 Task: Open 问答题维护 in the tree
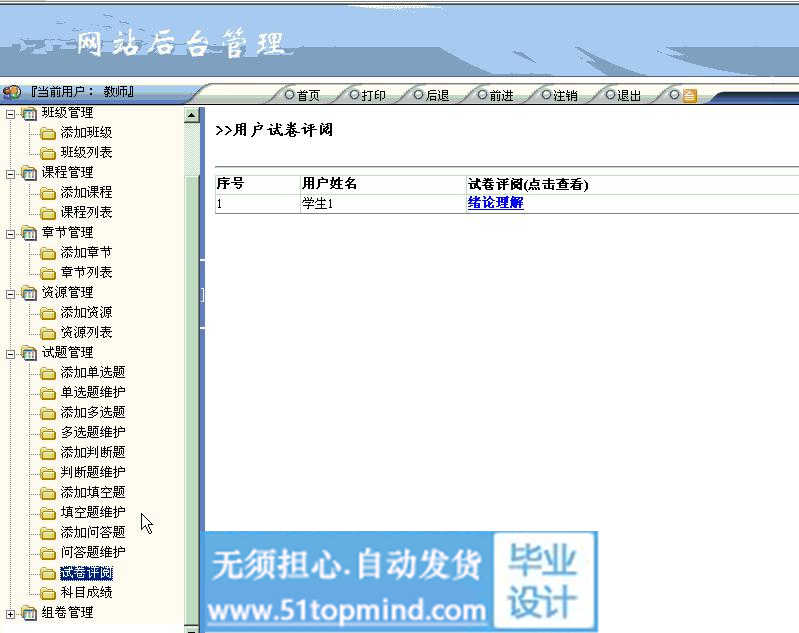(x=93, y=552)
